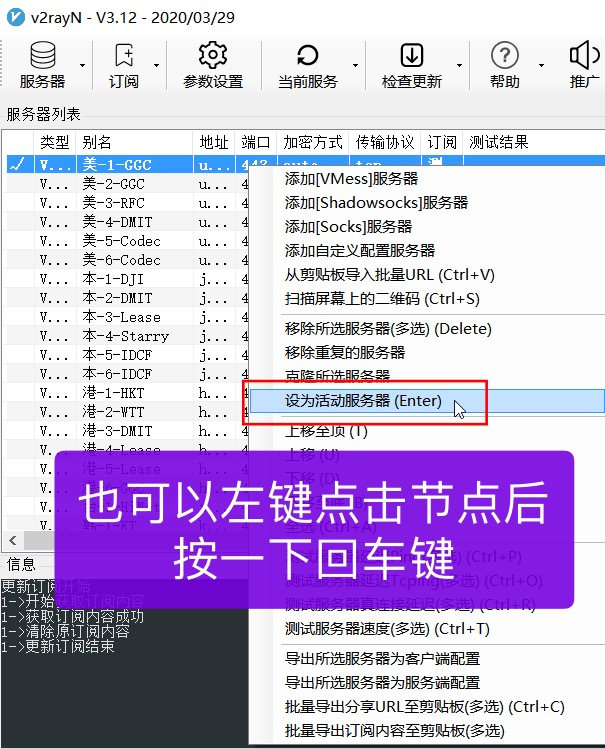Select server row 港-3-DMIT
Screen dimensions: 605x749
pos(117,431)
